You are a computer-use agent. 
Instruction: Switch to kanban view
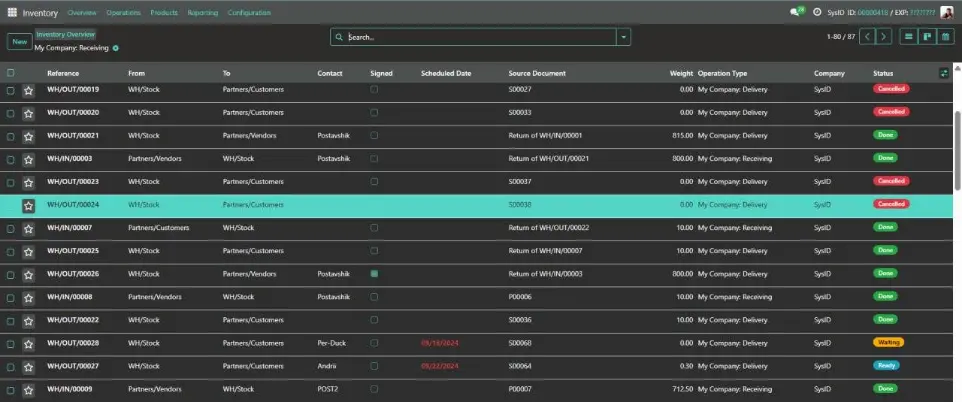click(927, 37)
